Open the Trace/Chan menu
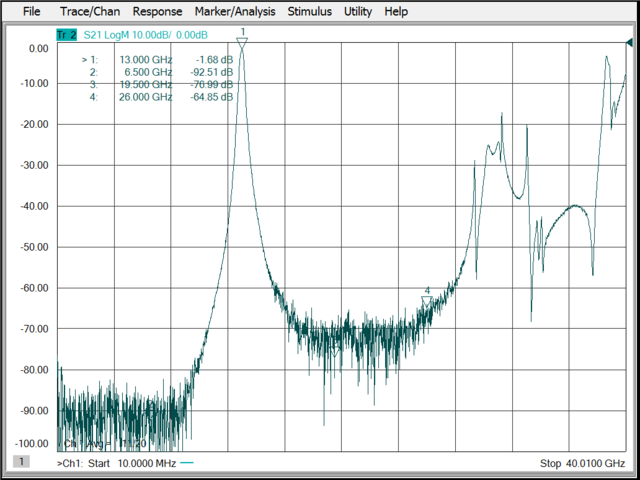Image resolution: width=640 pixels, height=480 pixels. [90, 11]
